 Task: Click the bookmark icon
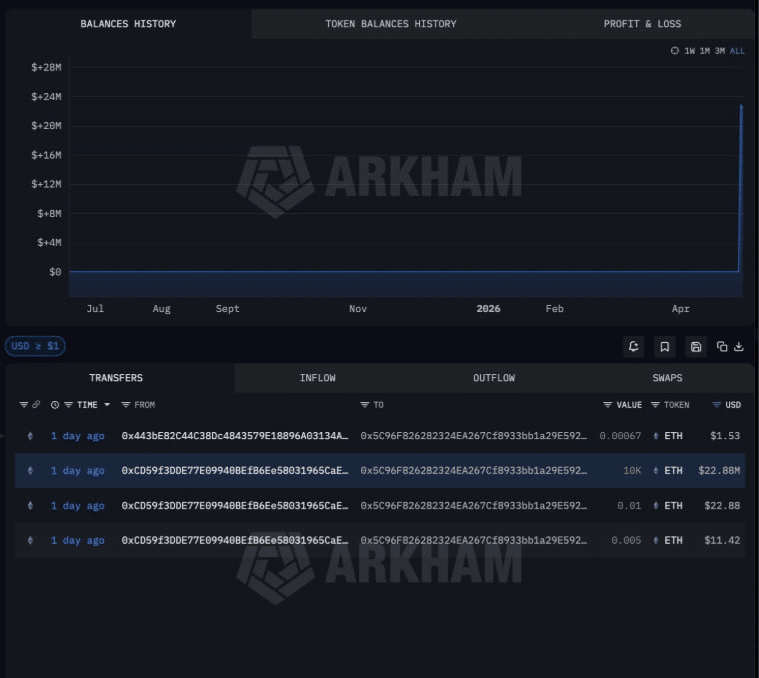tap(665, 347)
